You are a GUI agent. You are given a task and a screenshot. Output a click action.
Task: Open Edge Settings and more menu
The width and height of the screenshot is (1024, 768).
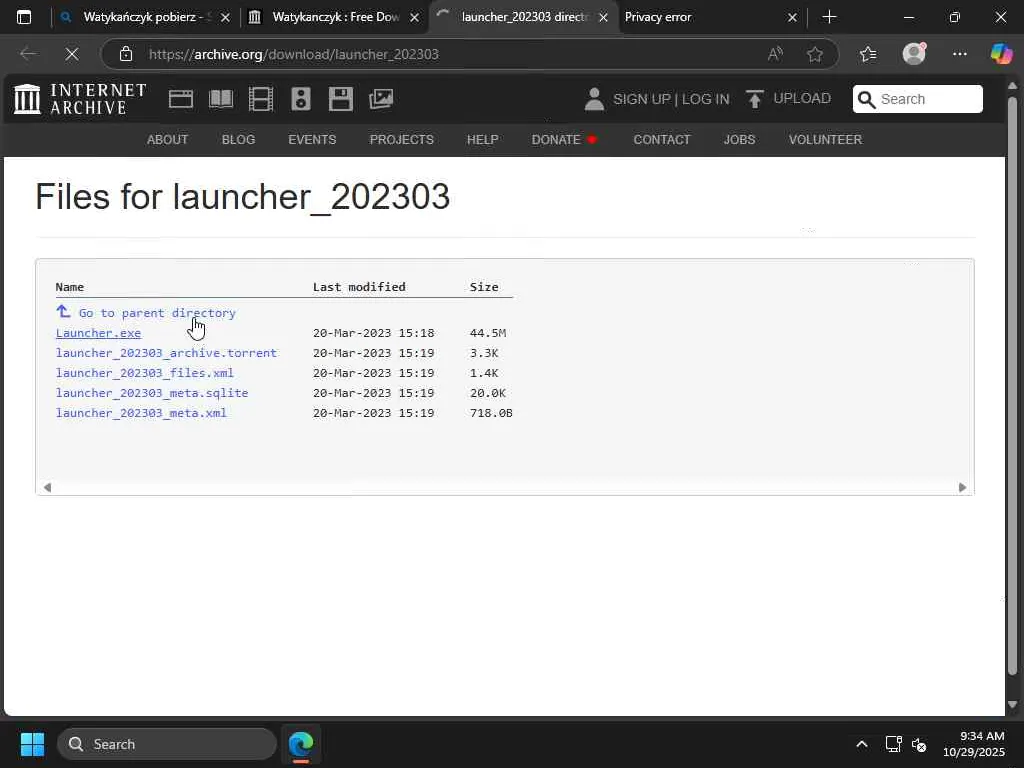[x=959, y=54]
